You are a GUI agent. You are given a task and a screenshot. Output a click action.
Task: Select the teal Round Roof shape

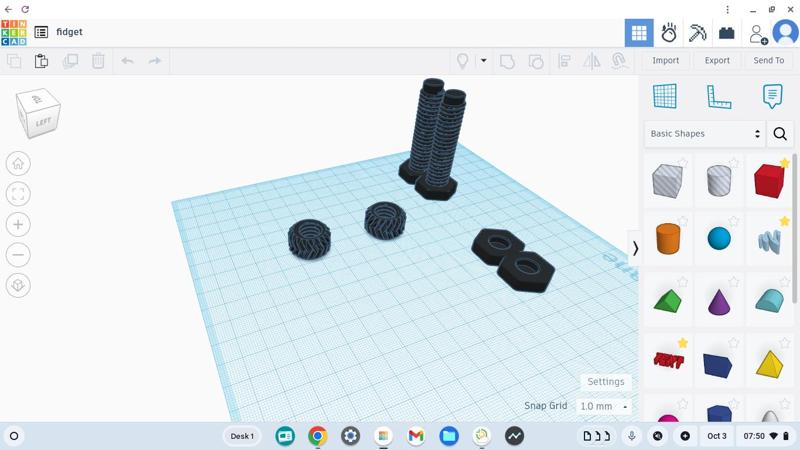[x=769, y=301]
